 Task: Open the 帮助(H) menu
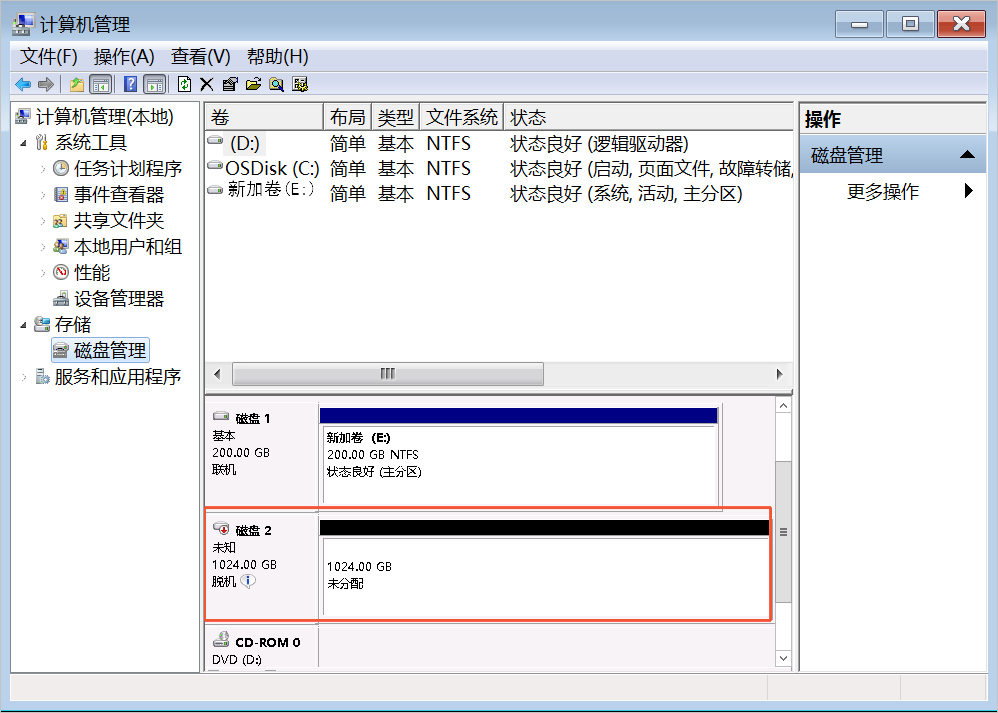click(278, 57)
